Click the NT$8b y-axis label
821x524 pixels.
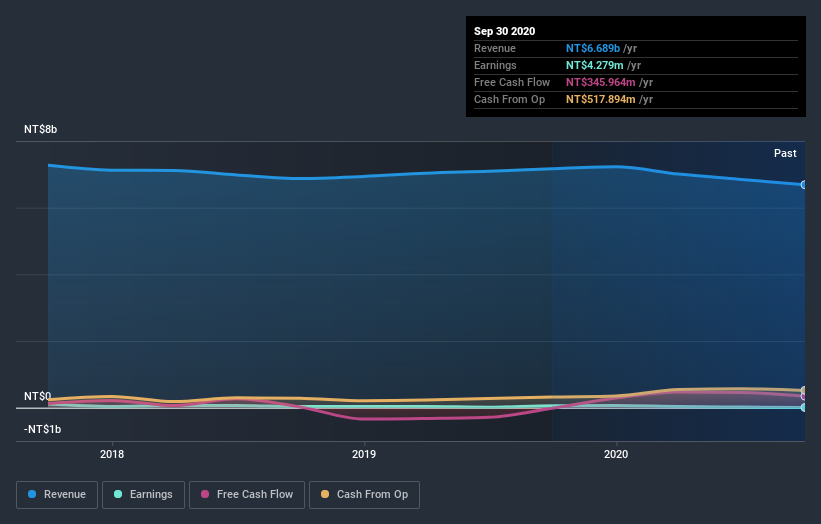coord(40,129)
